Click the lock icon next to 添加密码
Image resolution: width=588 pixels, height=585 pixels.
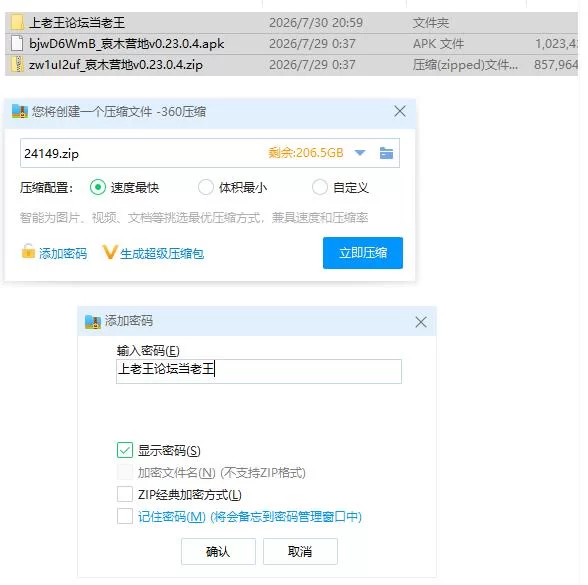(28, 252)
